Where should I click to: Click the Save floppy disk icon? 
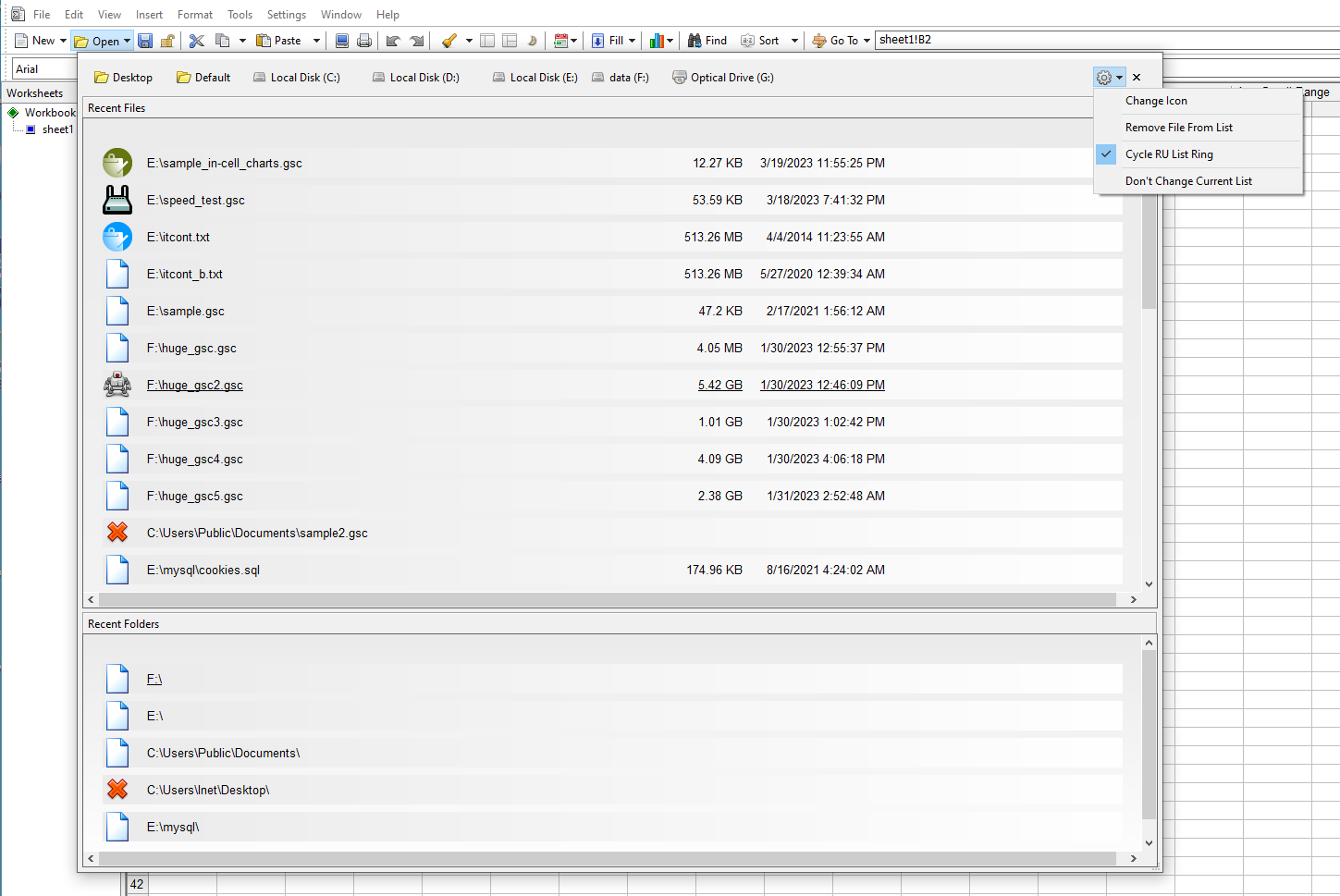point(145,41)
